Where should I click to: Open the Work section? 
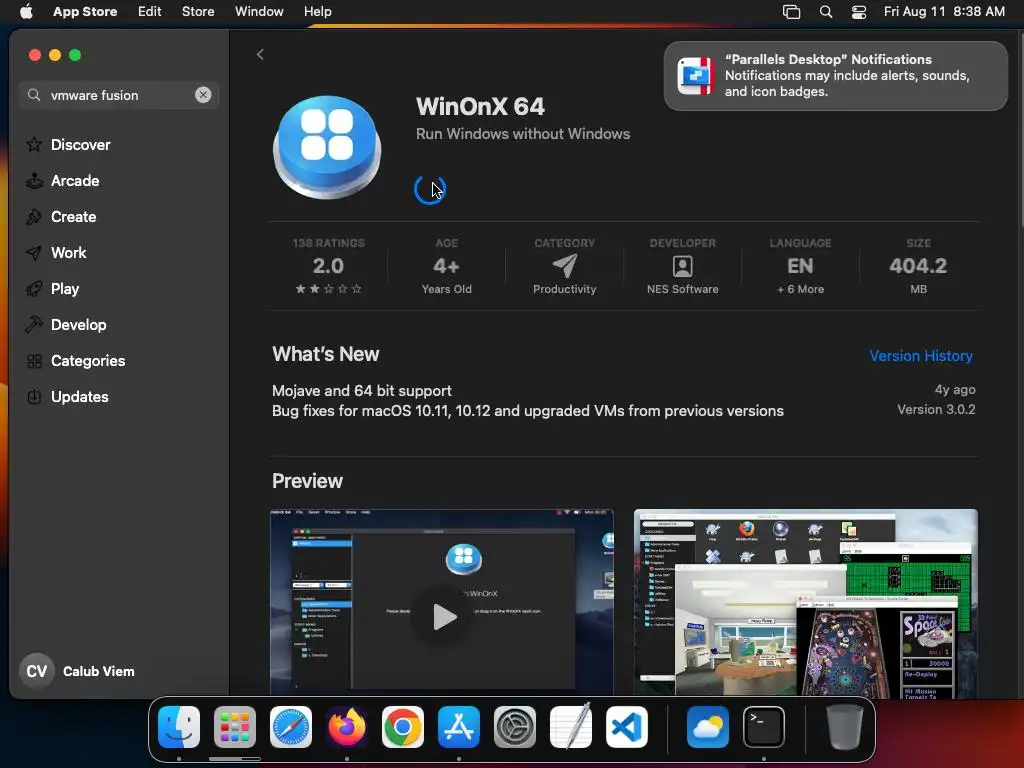(x=56, y=252)
